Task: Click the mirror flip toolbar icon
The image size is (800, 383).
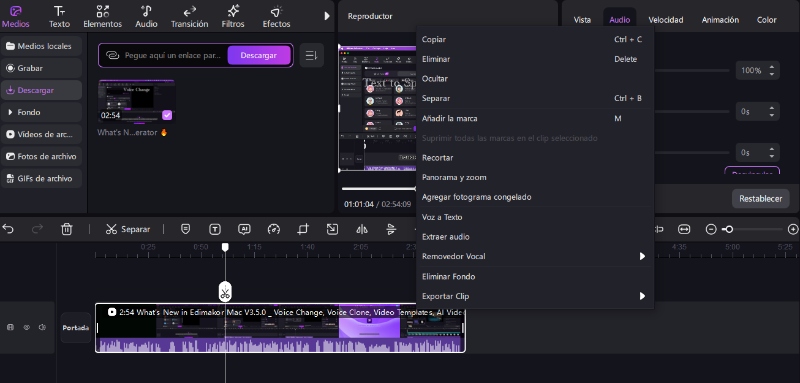Action: pyautogui.click(x=362, y=229)
